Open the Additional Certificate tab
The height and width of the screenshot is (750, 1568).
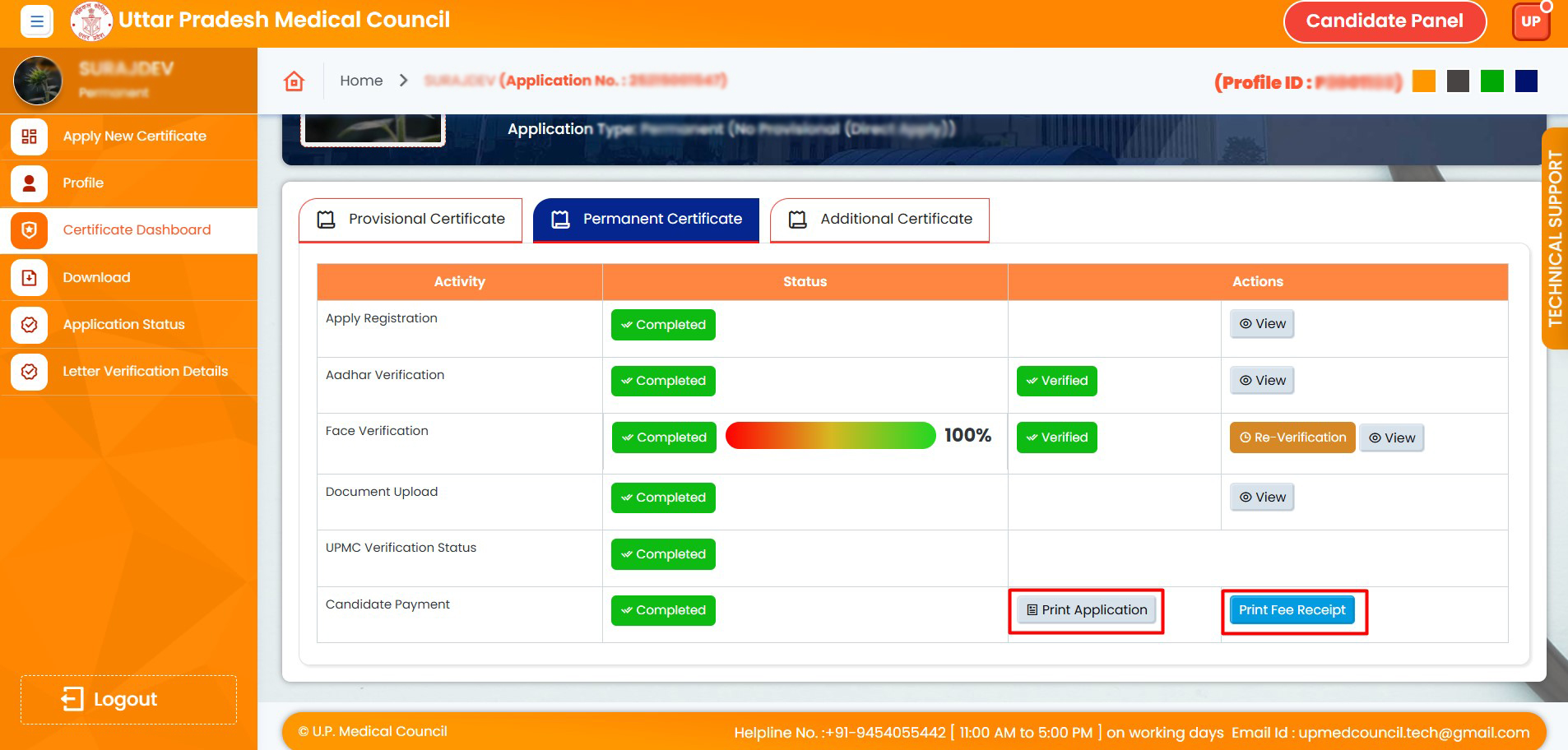(x=879, y=220)
